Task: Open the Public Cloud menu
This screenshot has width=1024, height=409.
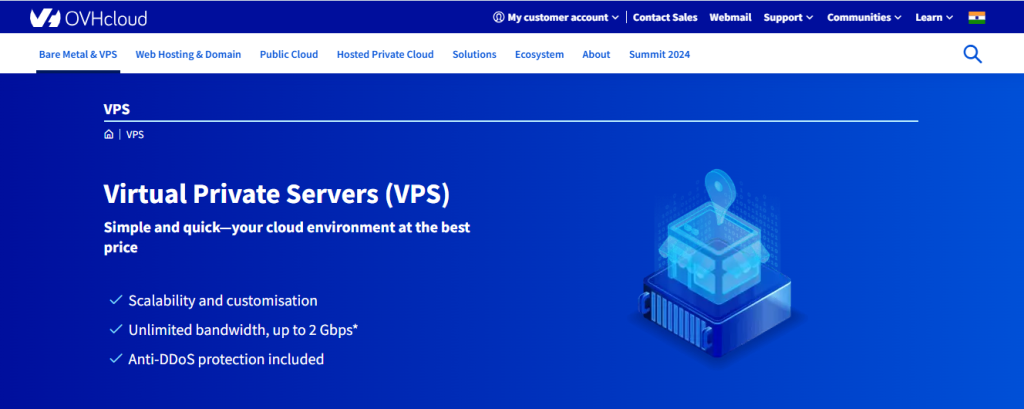Action: pos(289,55)
